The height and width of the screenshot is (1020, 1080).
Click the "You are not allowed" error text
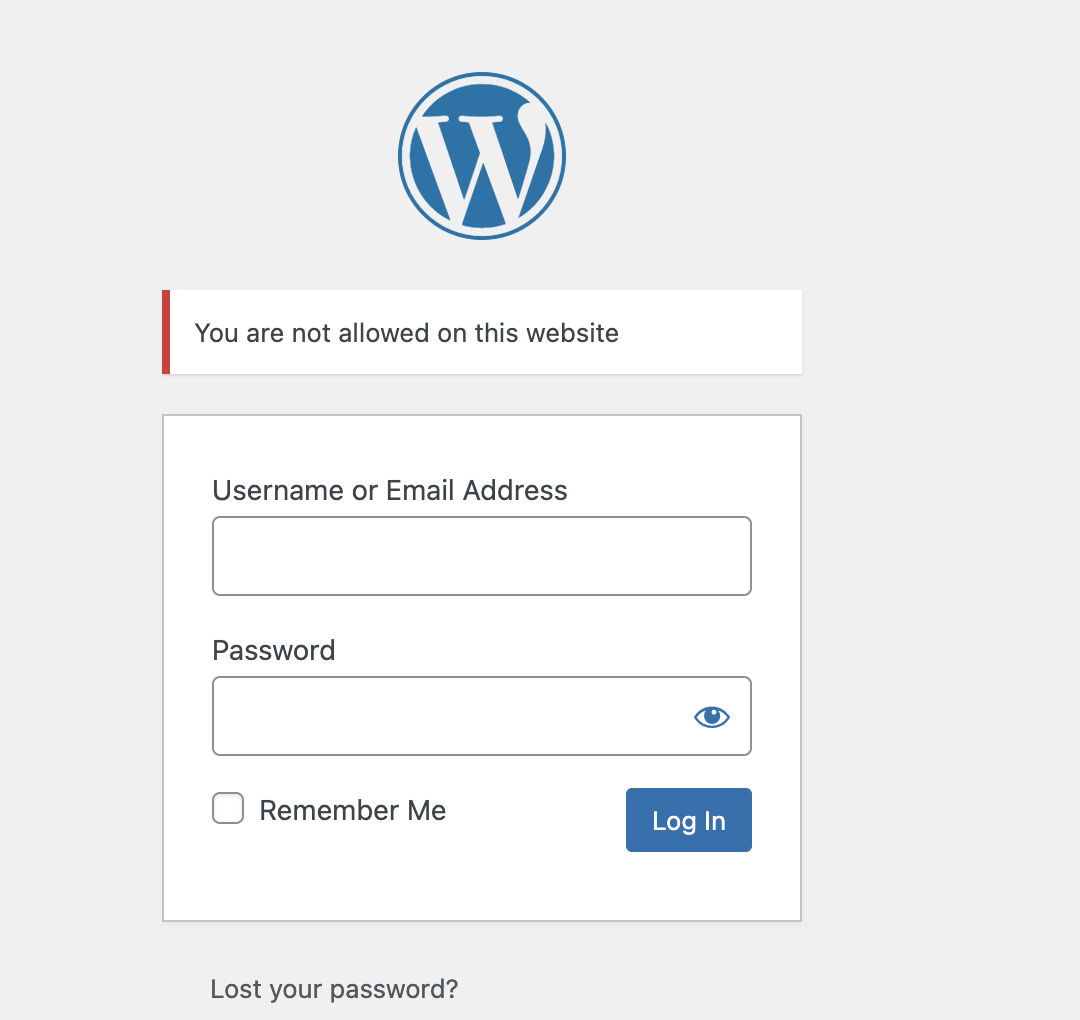[406, 332]
